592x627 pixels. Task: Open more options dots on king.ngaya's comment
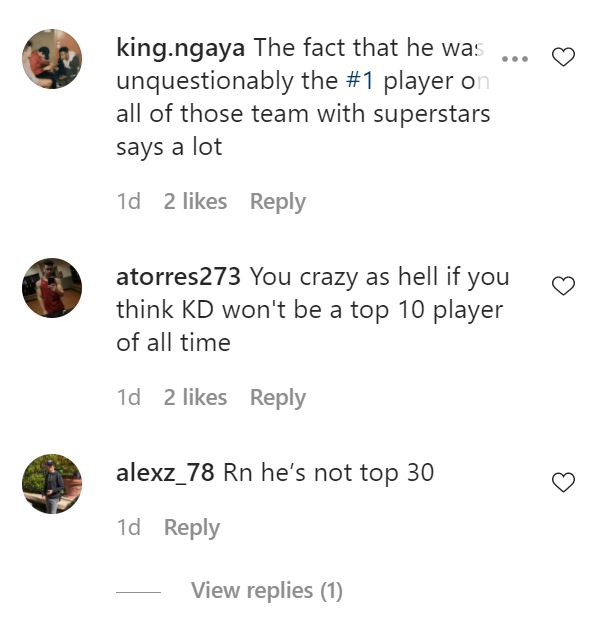pyautogui.click(x=515, y=59)
